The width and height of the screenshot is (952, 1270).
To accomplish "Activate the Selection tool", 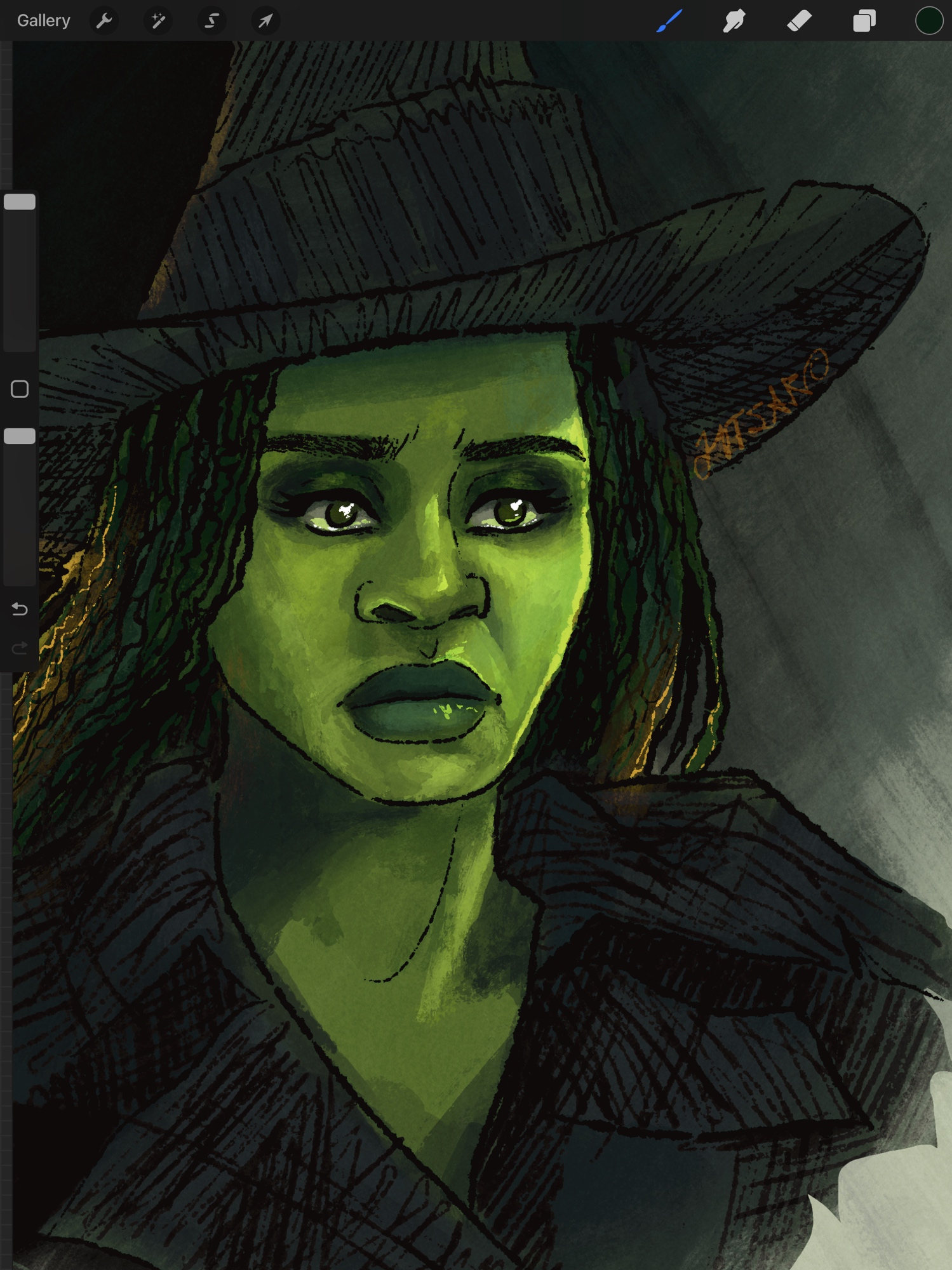I will coord(211,21).
